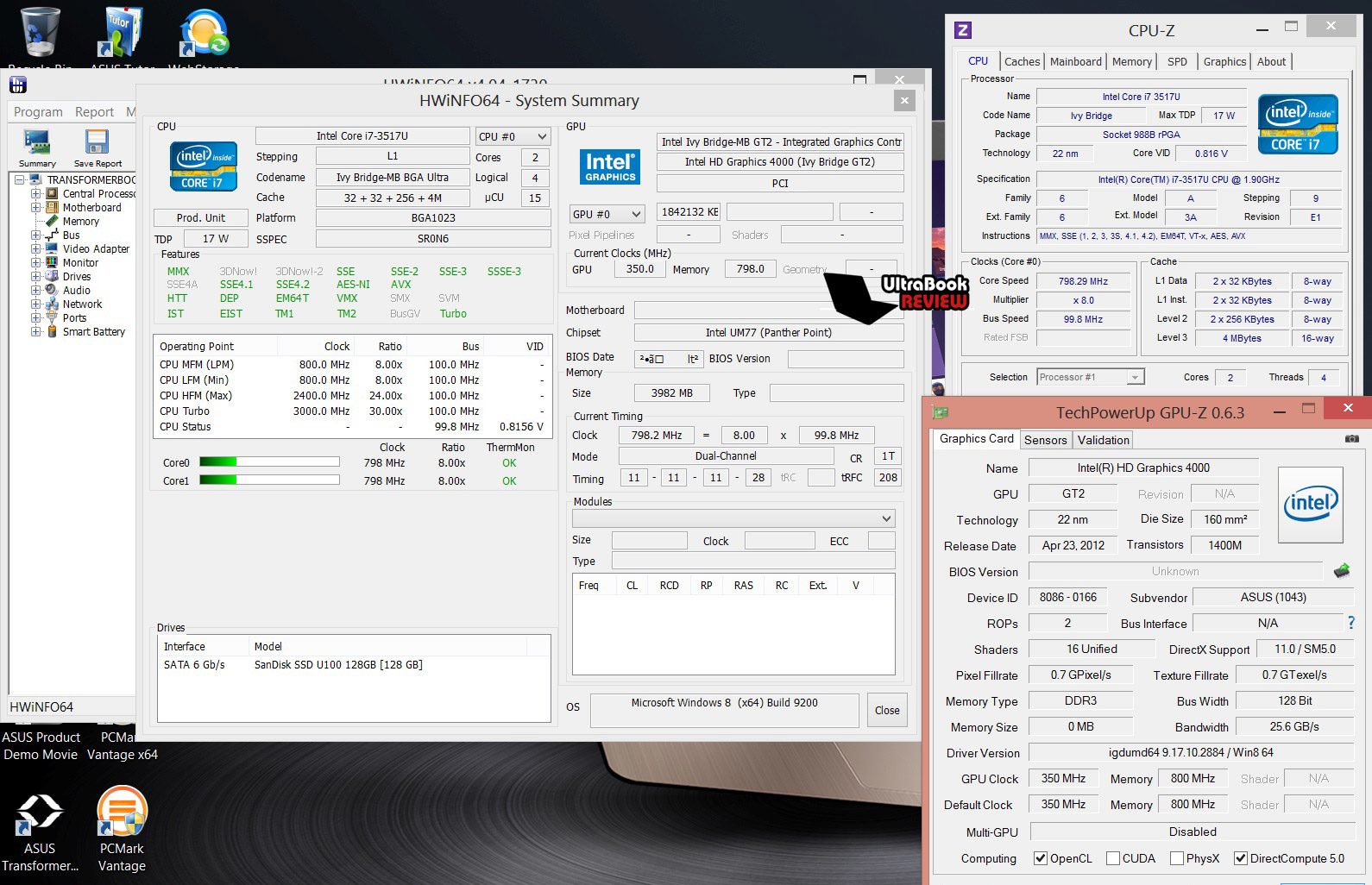Switch to the Validation tab in GPU-Z
The height and width of the screenshot is (885, 1372).
[x=1103, y=440]
